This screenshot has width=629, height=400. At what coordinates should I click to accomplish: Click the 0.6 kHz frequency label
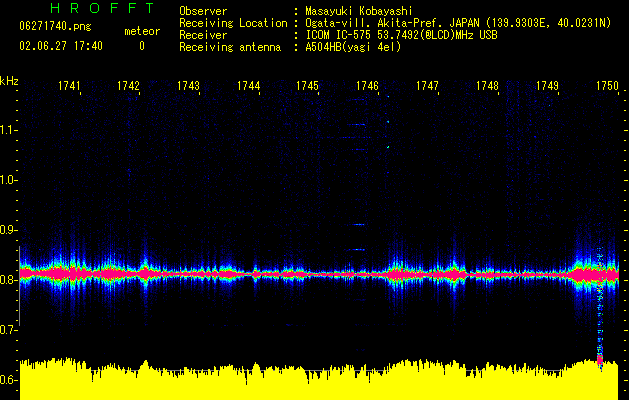[x=9, y=380]
